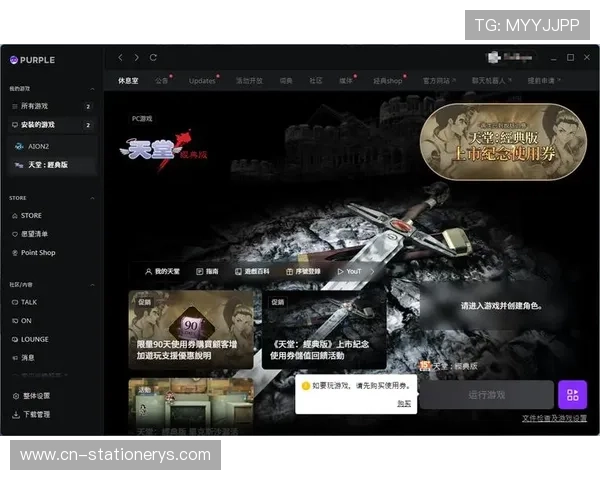The width and height of the screenshot is (600, 480).
Task: Click 购买 link in the tooltip
Action: pyautogui.click(x=404, y=403)
